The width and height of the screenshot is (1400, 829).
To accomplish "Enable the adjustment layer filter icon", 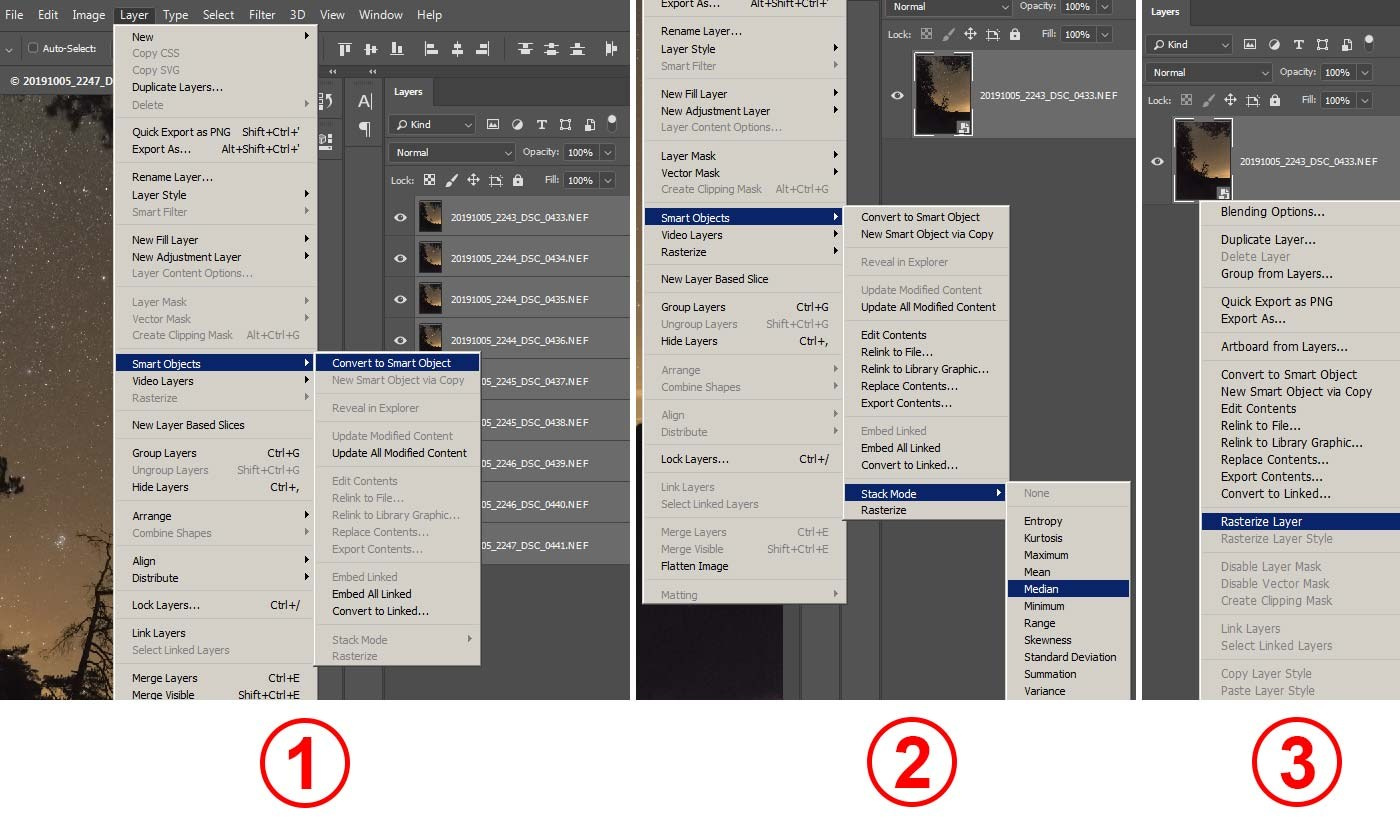I will (x=518, y=125).
